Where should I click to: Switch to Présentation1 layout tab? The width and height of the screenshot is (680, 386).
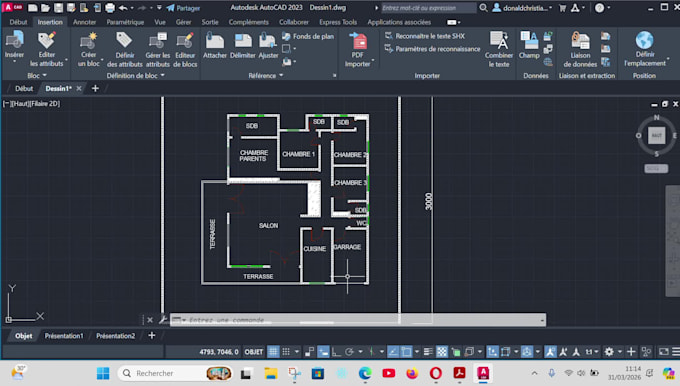coord(64,336)
